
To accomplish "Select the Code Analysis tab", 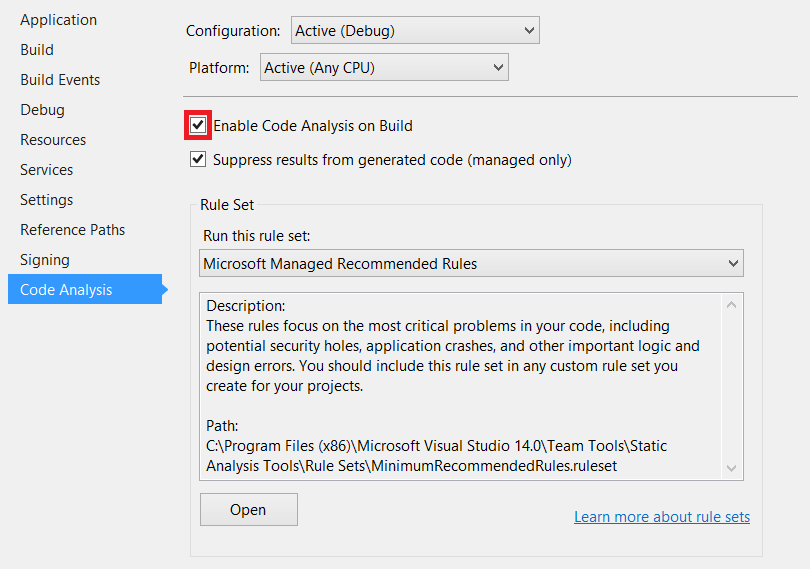I will [66, 290].
